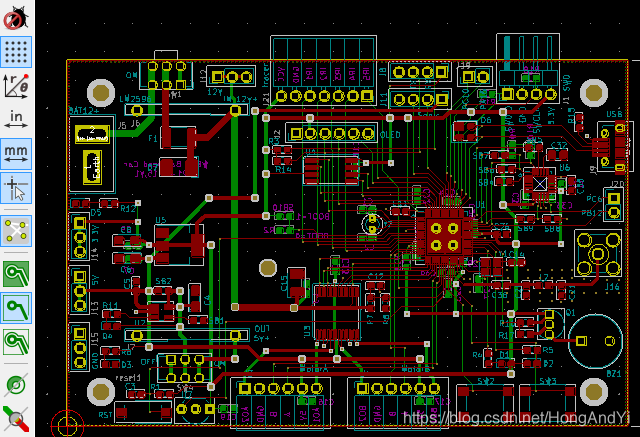Select the top-left mounting hole

[x=101, y=93]
